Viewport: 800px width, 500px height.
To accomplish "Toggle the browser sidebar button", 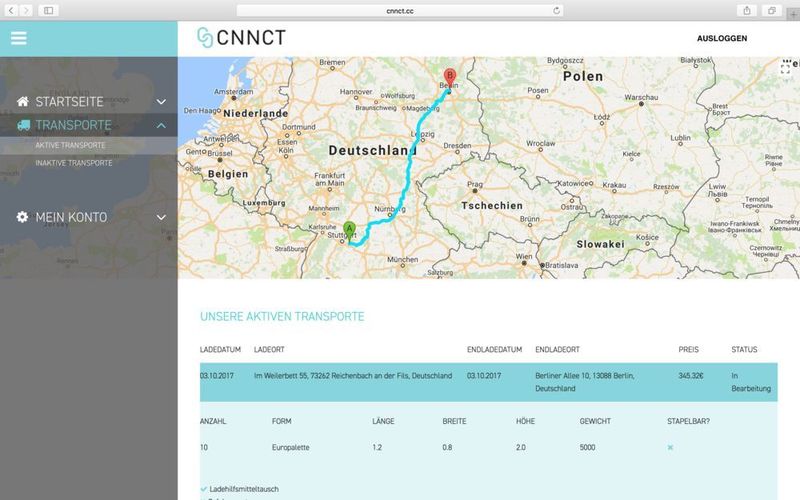I will [x=48, y=10].
